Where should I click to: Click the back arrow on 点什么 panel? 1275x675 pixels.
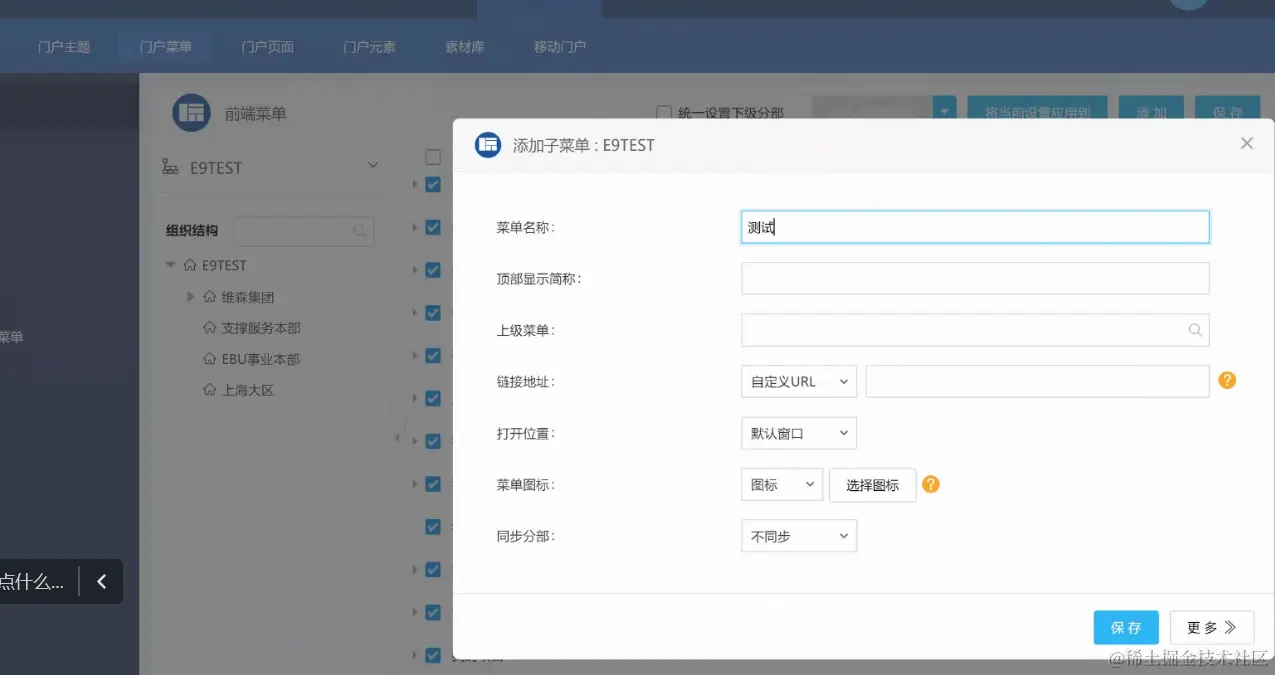pyautogui.click(x=101, y=581)
